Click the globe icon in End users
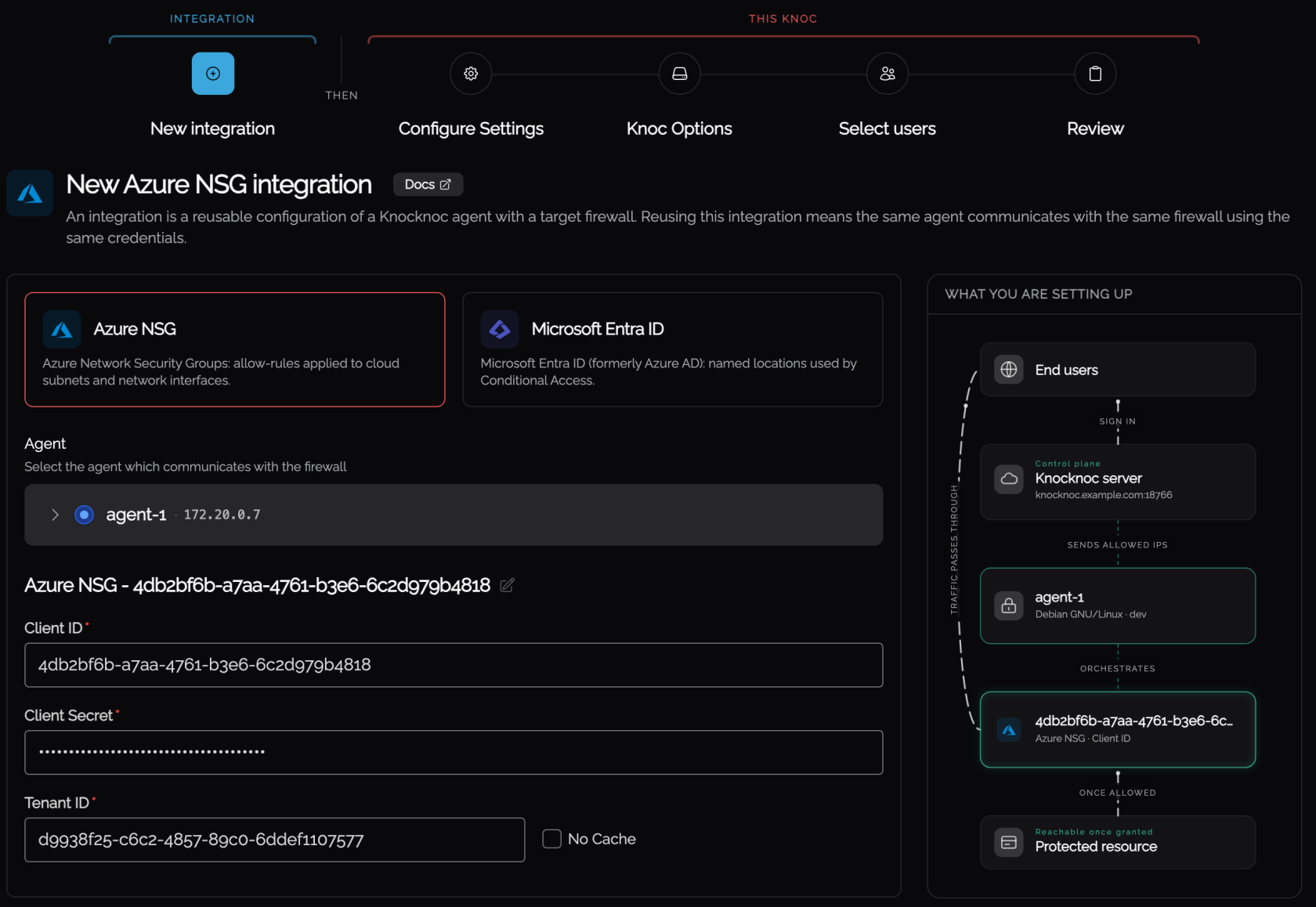1316x907 pixels. [x=1009, y=370]
